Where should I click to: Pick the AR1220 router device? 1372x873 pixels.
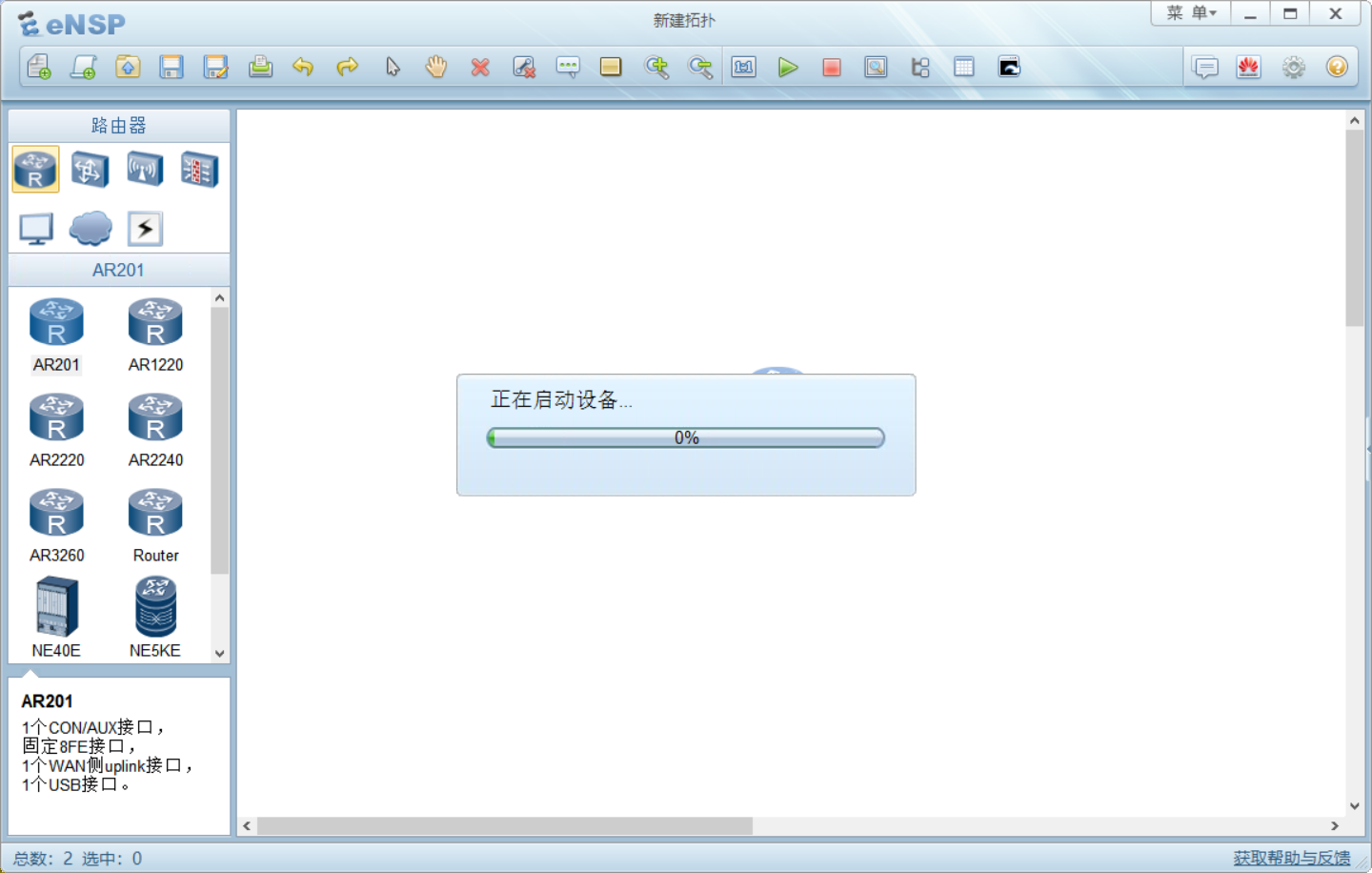coord(155,335)
